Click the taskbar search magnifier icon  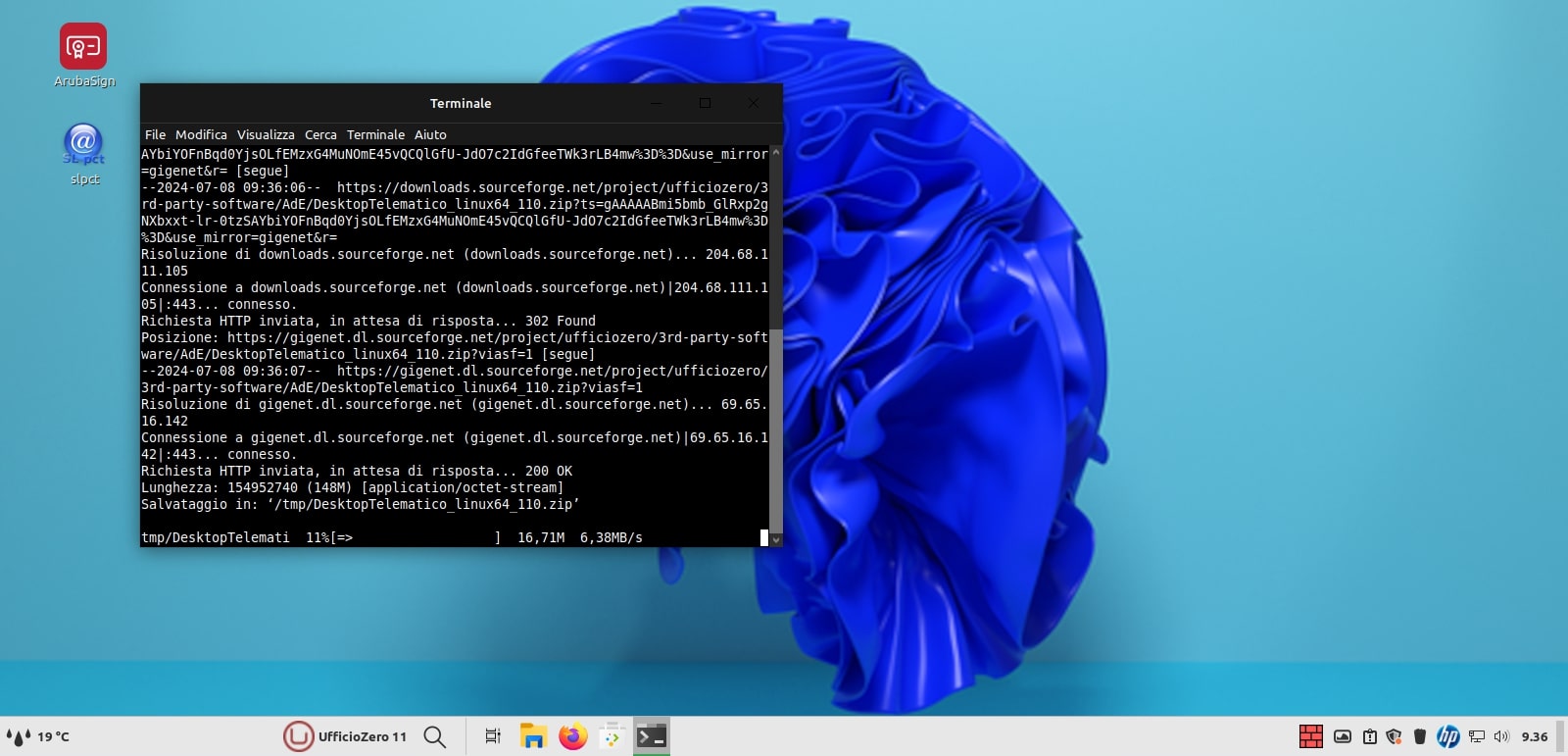tap(435, 736)
